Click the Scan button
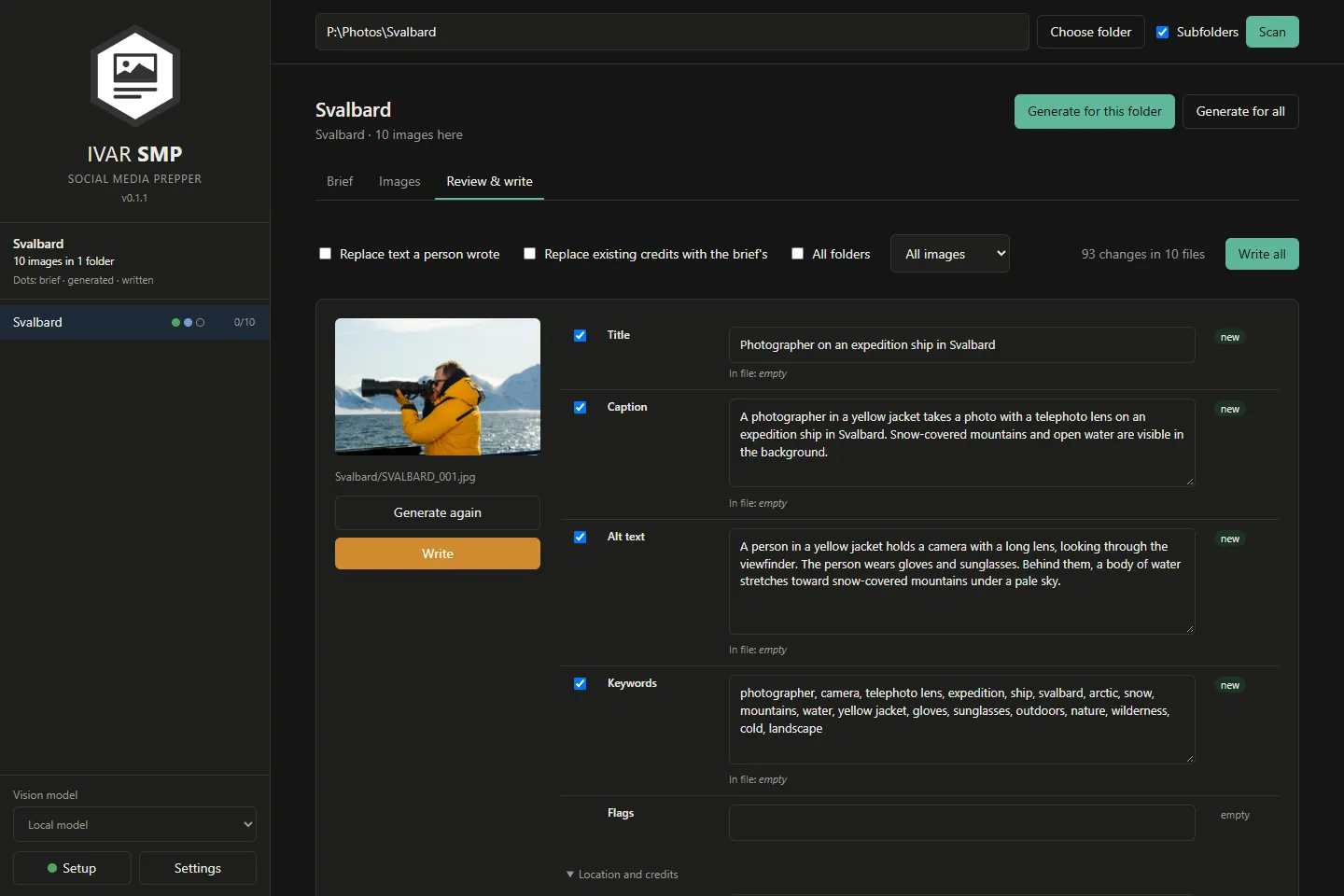The height and width of the screenshot is (896, 1344). (x=1272, y=32)
